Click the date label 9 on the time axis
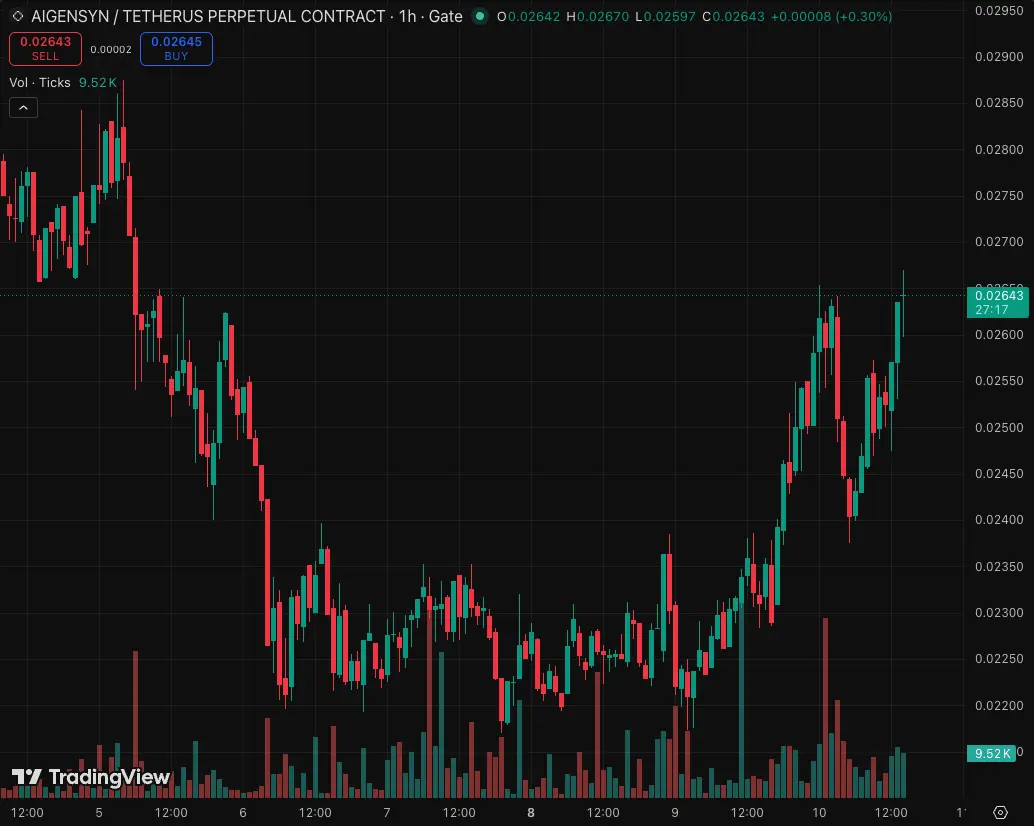Image resolution: width=1034 pixels, height=826 pixels. [675, 813]
